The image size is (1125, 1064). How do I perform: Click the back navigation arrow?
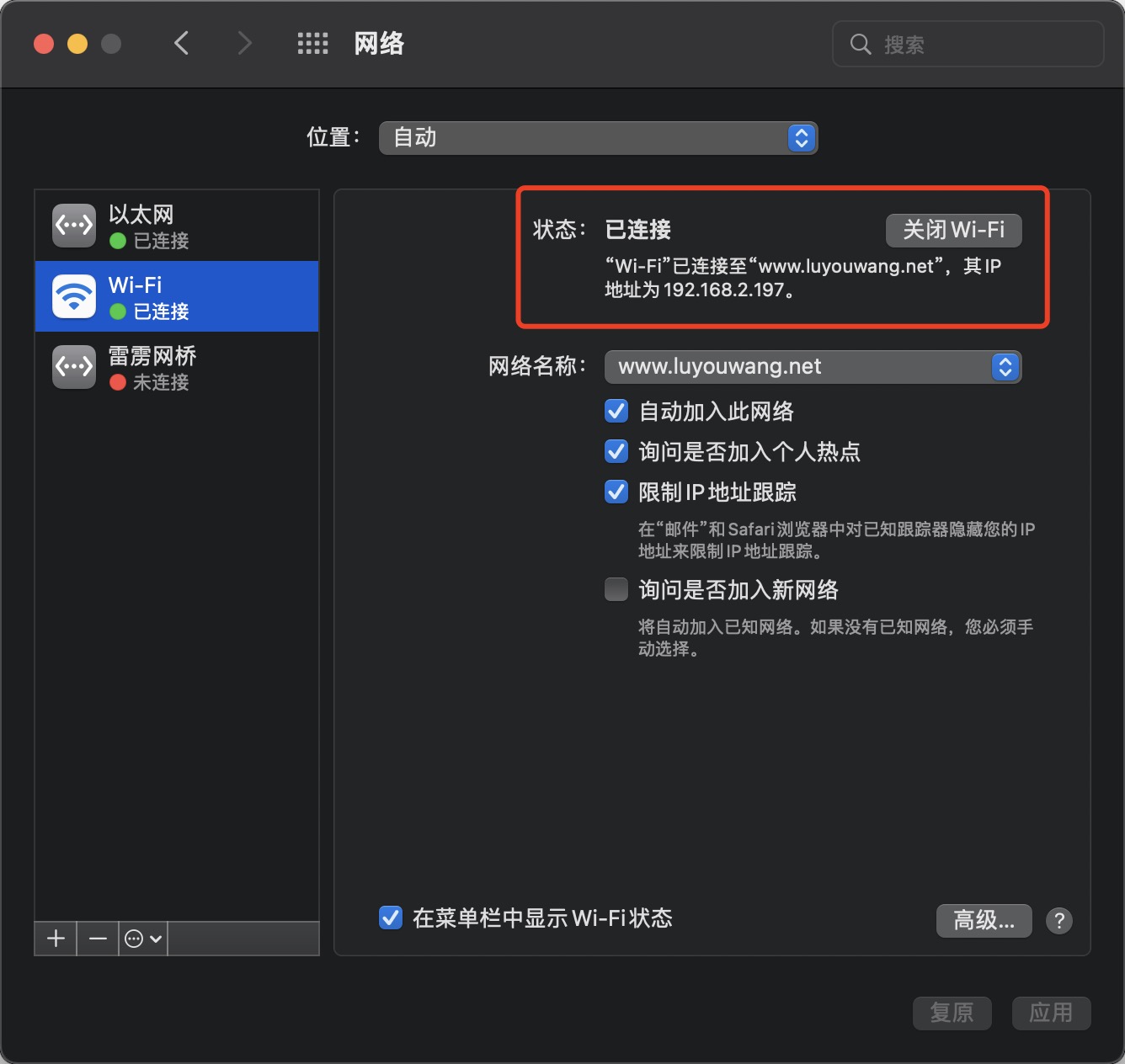[x=182, y=43]
